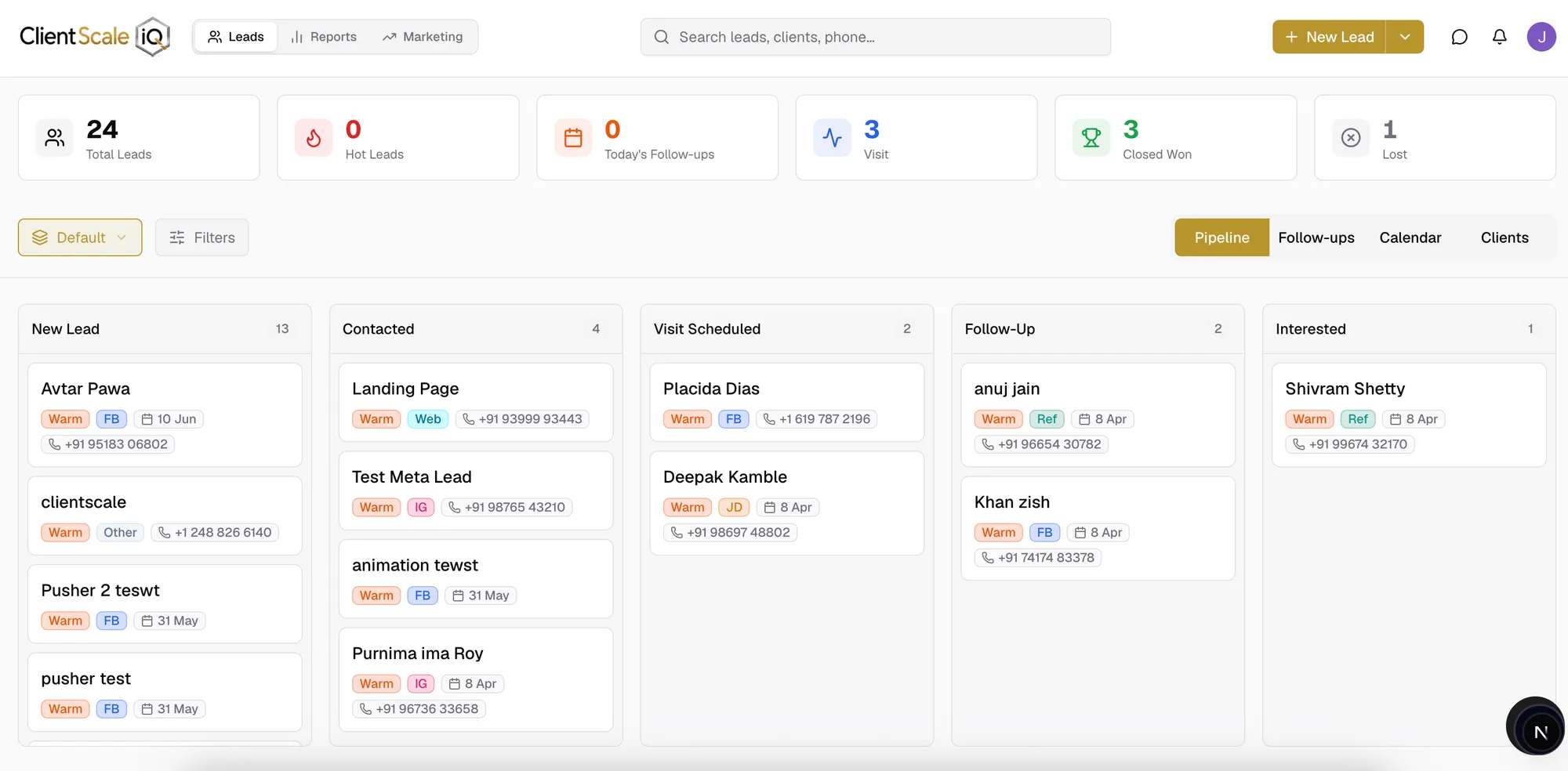1568x771 pixels.
Task: Select the Clients view
Action: coord(1504,237)
